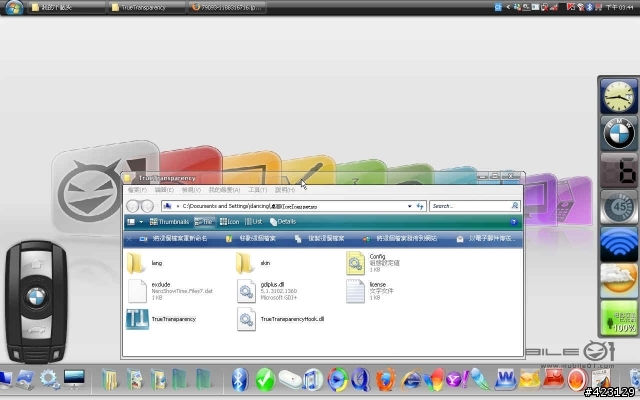Image resolution: width=640 pixels, height=400 pixels.
Task: Open QuickTime Player in the dock
Action: [361, 380]
